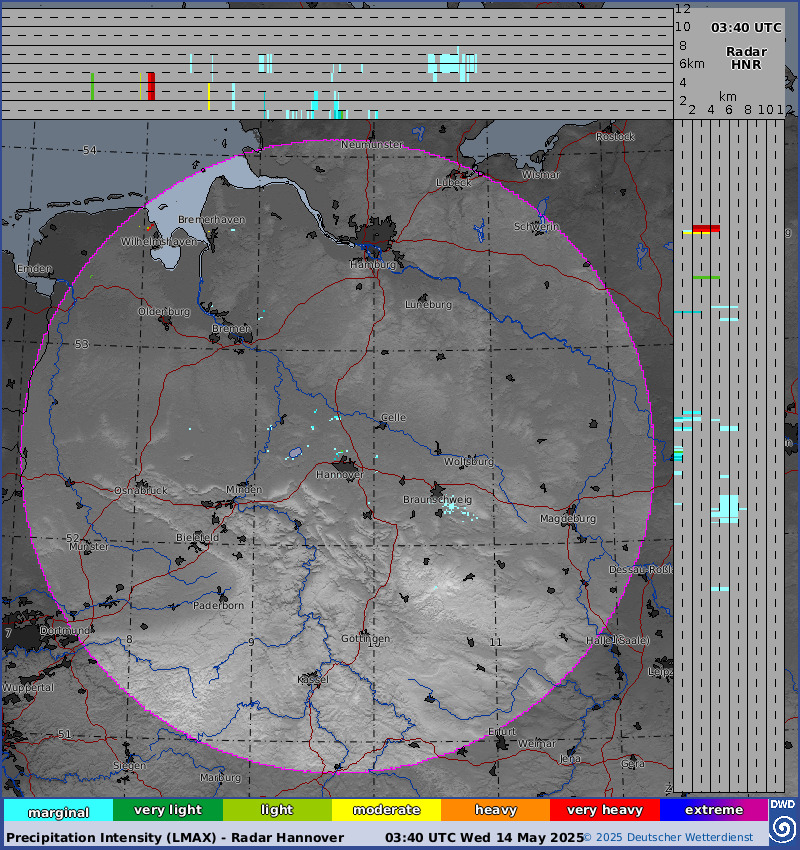Click the Dortmund city label
The image size is (800, 850).
tap(64, 631)
